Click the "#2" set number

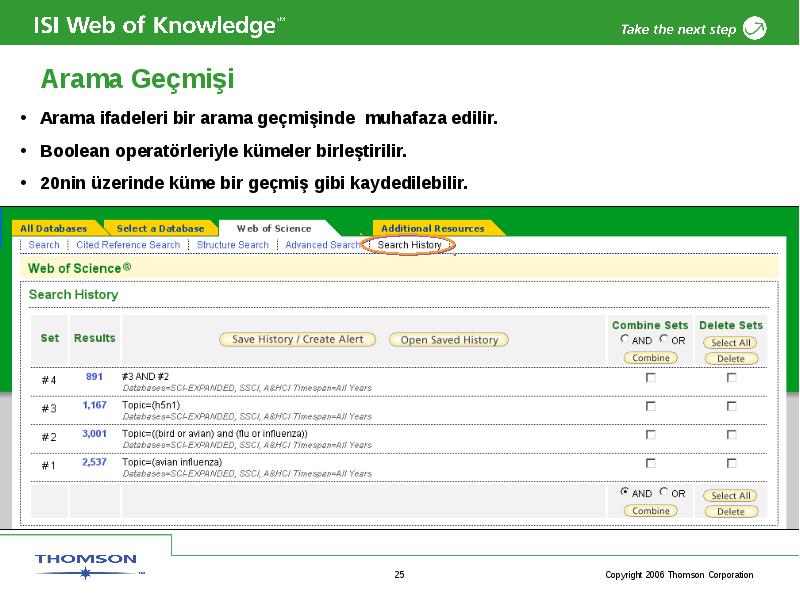coord(49,437)
